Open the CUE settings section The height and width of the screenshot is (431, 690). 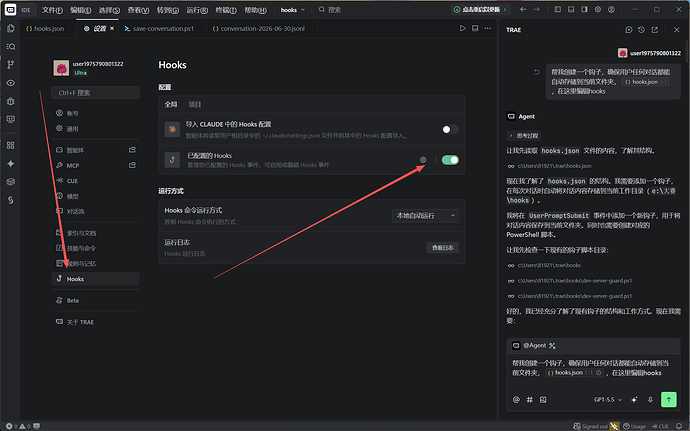(95, 181)
